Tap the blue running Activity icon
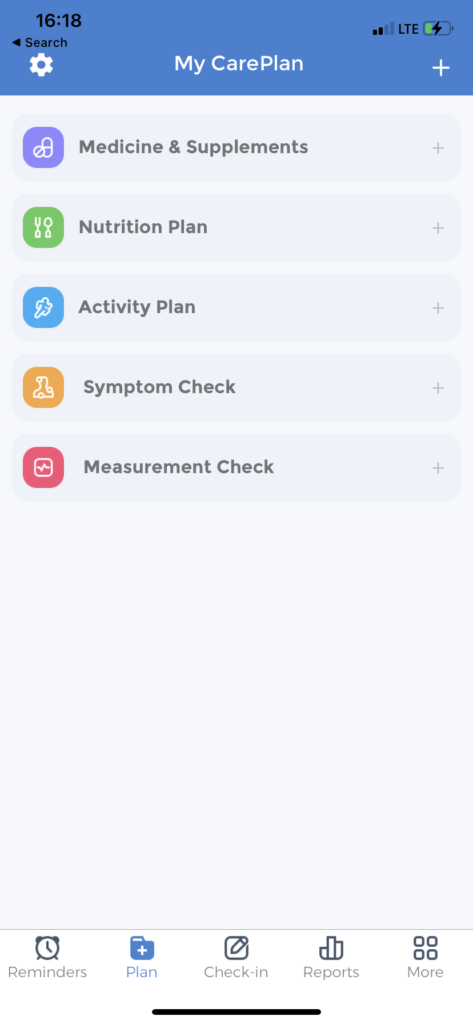 pos(43,308)
